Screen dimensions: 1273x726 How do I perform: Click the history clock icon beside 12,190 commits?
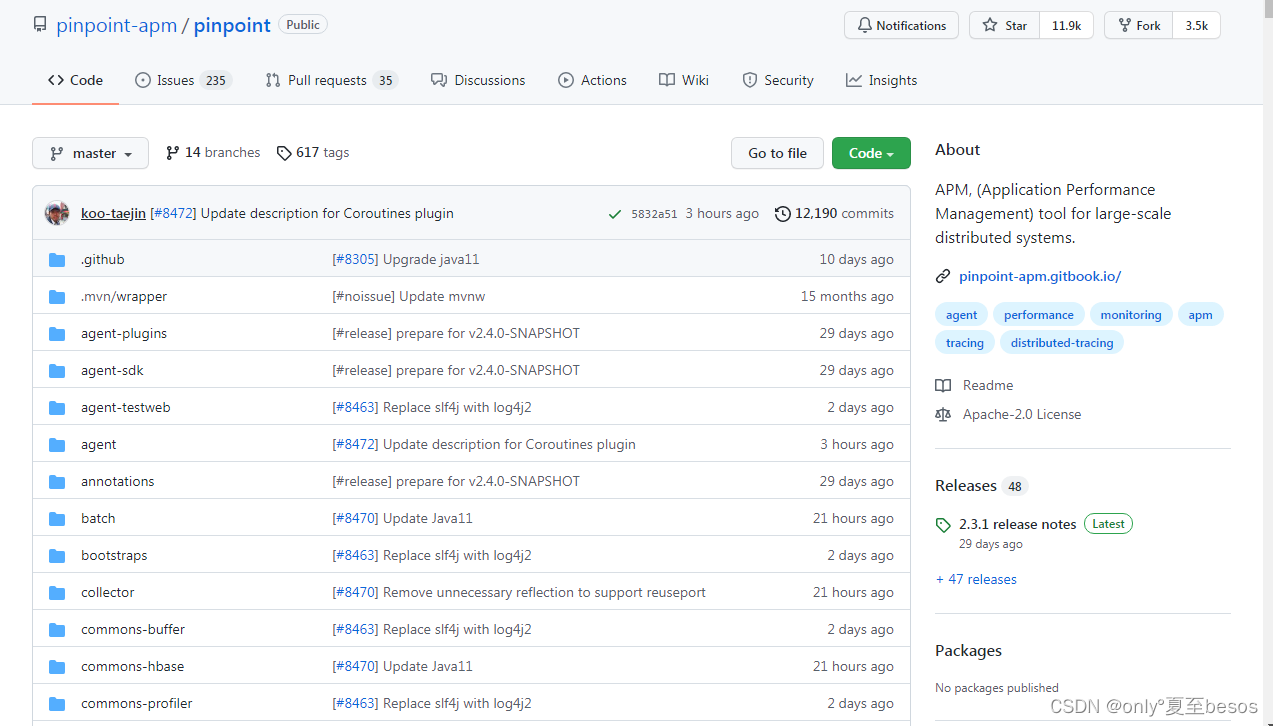783,213
